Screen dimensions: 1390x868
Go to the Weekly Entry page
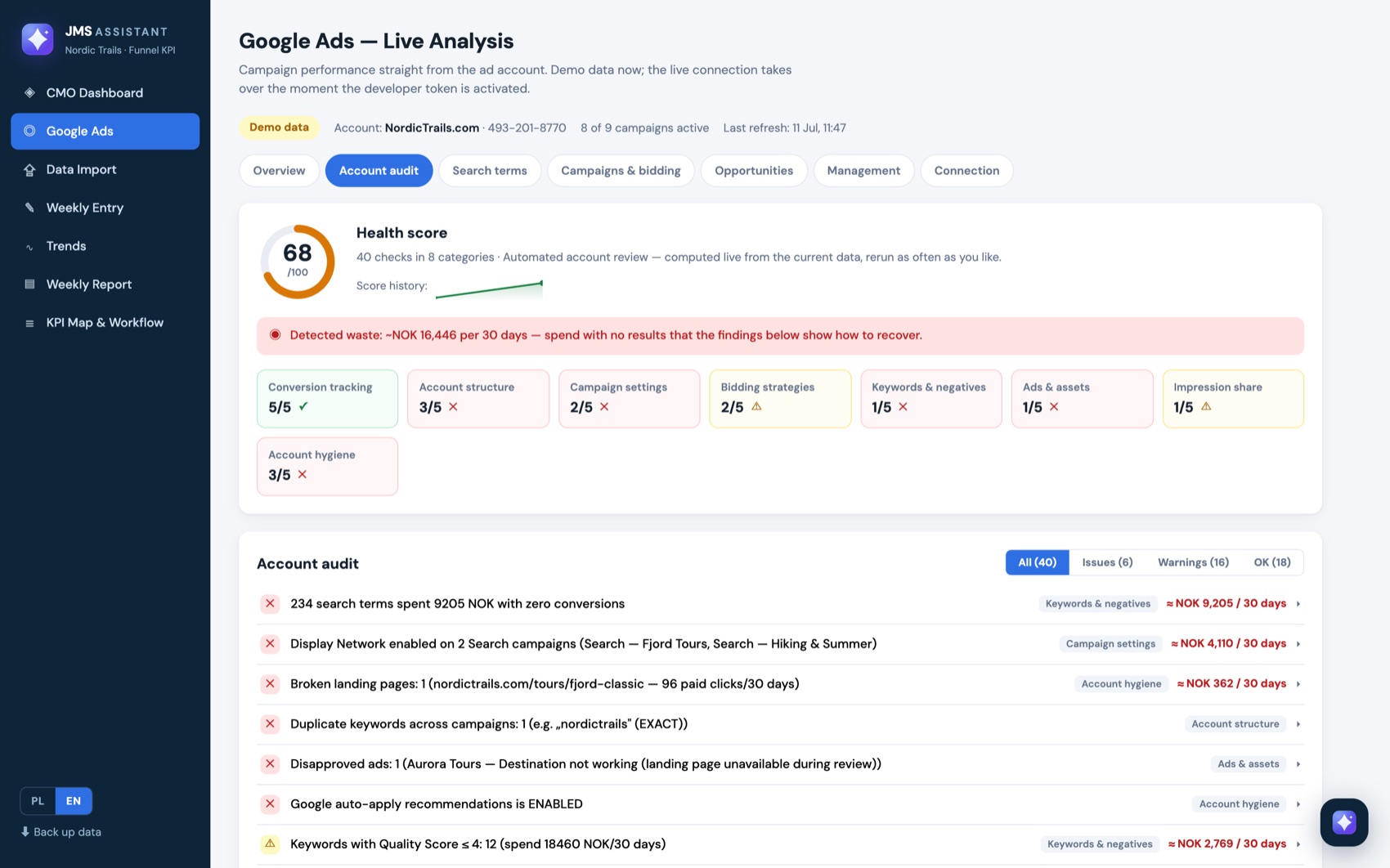(105, 208)
